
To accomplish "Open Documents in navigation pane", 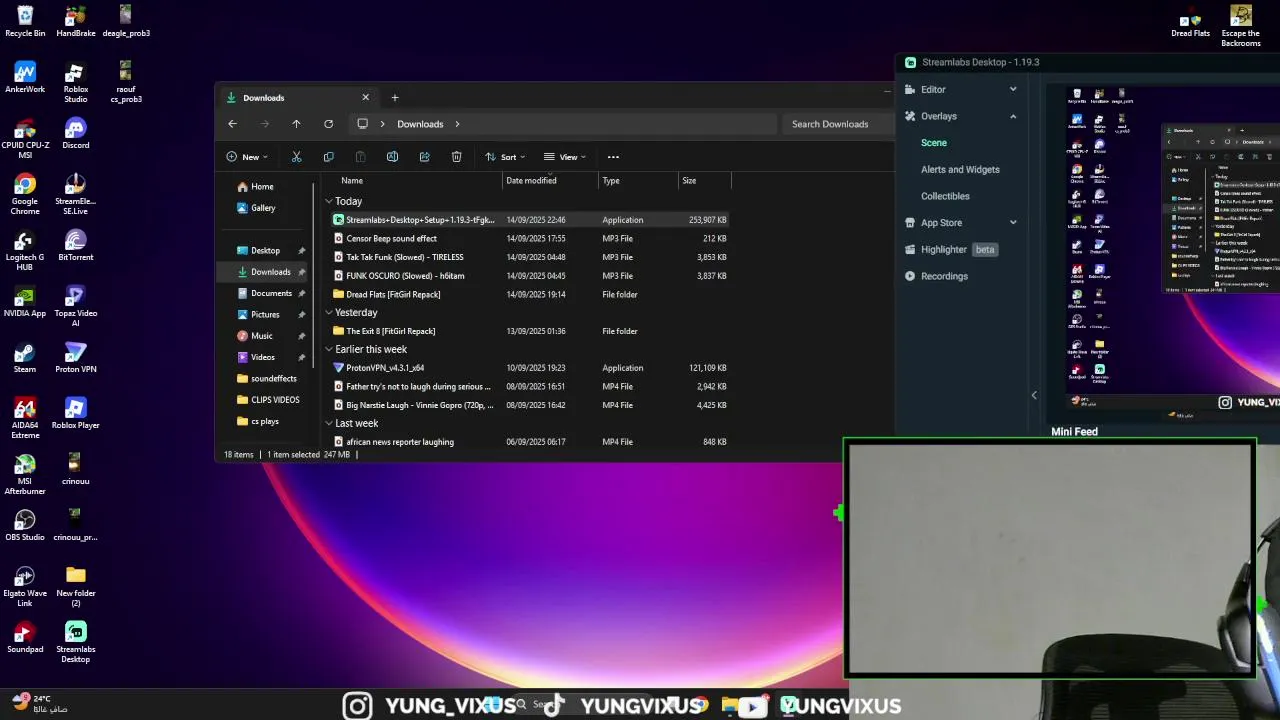I will pyautogui.click(x=271, y=293).
